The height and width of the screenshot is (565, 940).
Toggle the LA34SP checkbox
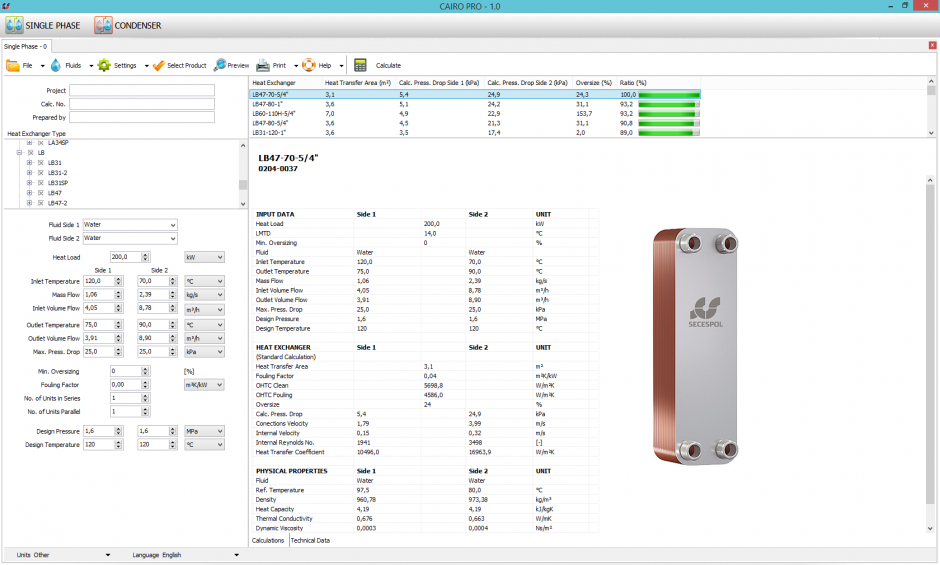(x=41, y=143)
